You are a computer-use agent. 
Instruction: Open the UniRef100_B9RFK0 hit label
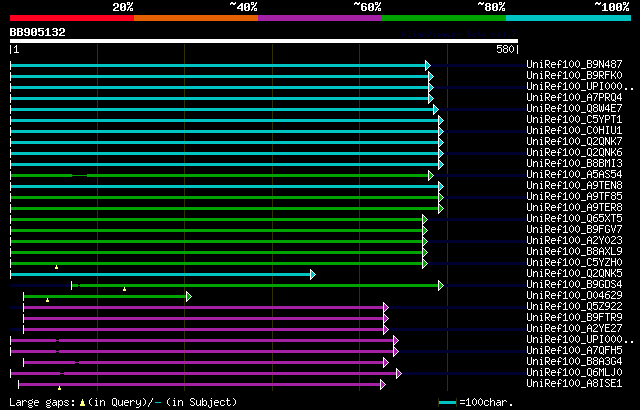tap(574, 75)
